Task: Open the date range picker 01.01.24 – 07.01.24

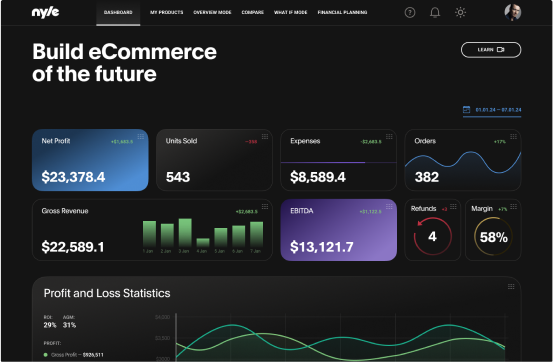Action: 492,110
